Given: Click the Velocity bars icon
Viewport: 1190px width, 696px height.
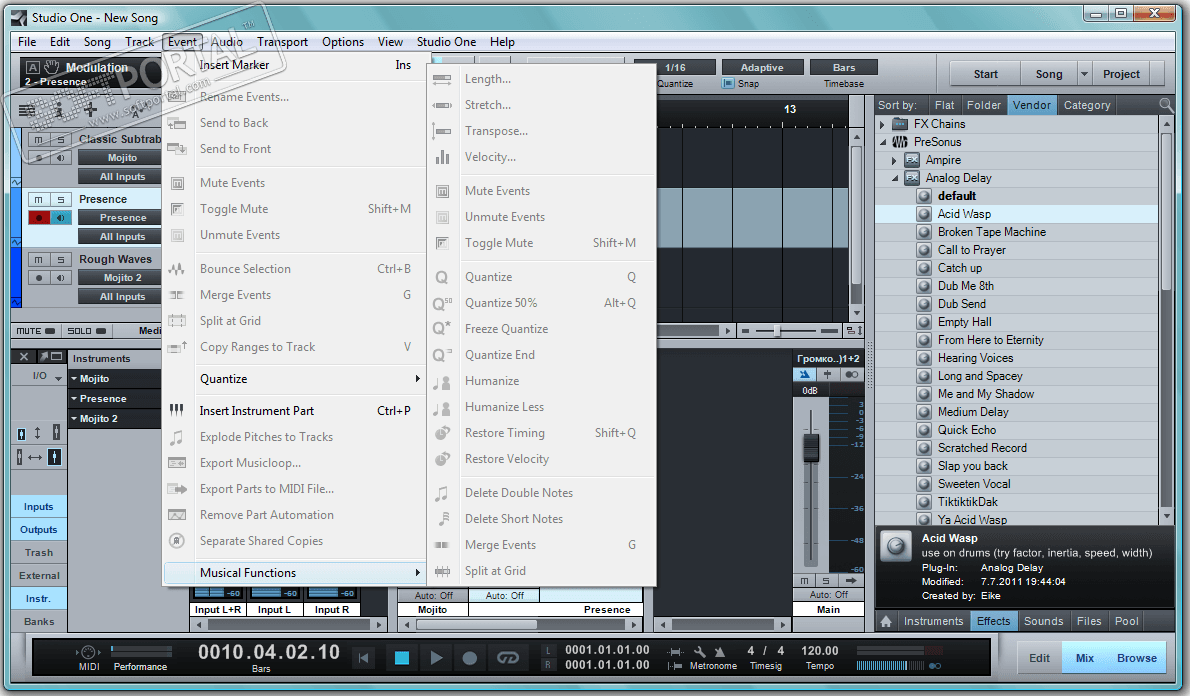Looking at the screenshot, I should (x=442, y=157).
